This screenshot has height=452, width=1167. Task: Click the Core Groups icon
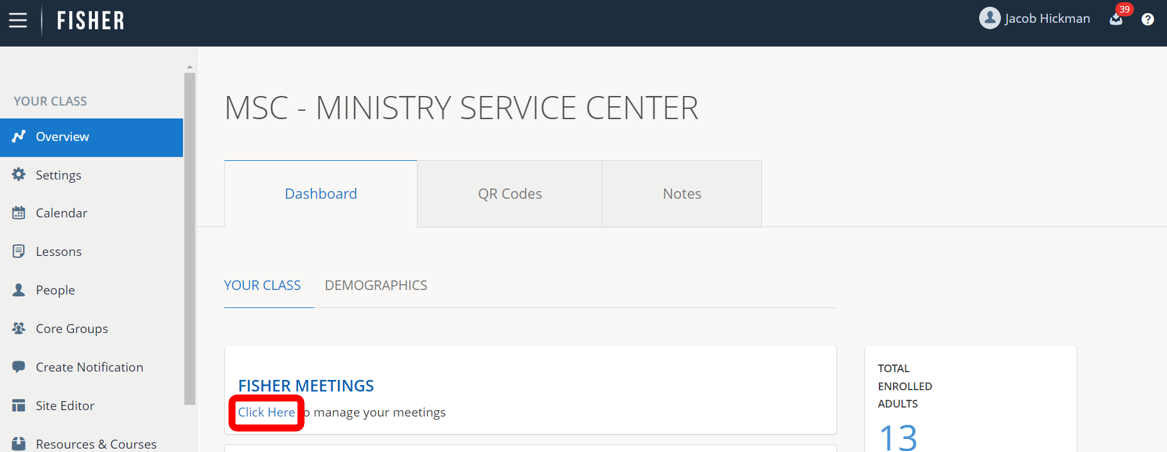tap(18, 328)
